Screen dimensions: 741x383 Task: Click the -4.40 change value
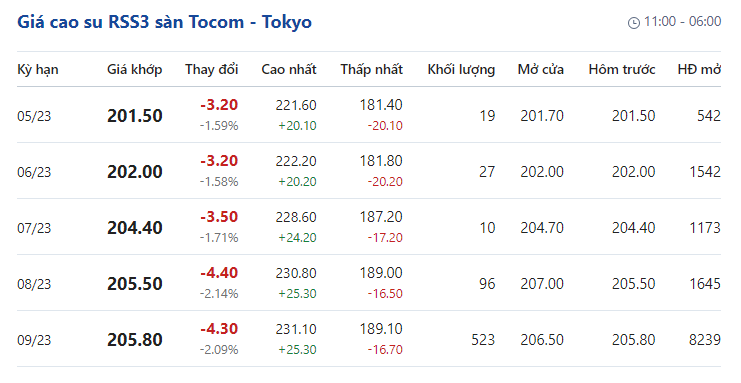pyautogui.click(x=219, y=273)
